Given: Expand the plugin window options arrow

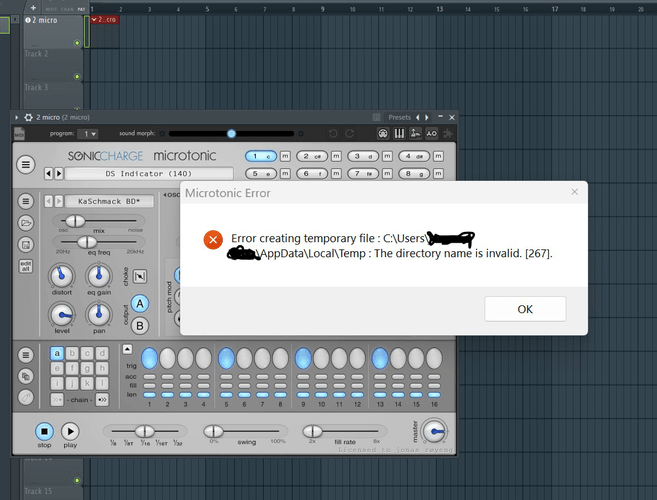Looking at the screenshot, I should (x=17, y=117).
